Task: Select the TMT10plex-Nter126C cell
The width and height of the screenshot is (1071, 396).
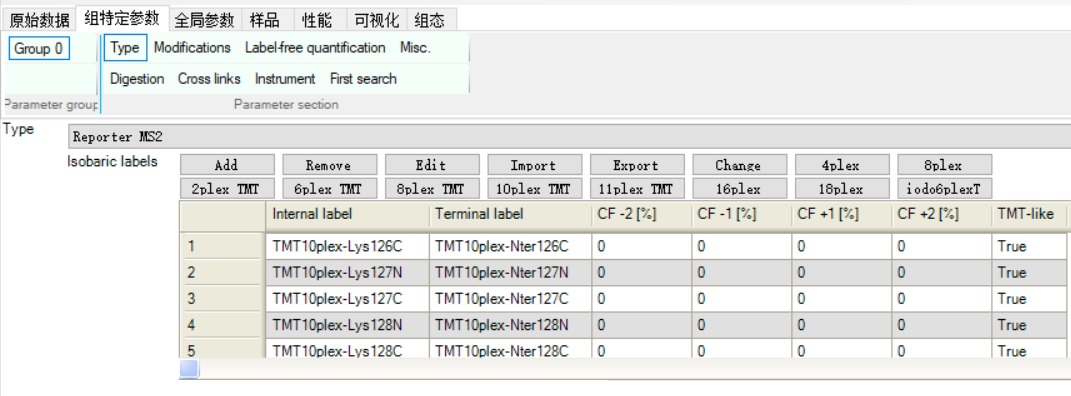Action: 511,246
